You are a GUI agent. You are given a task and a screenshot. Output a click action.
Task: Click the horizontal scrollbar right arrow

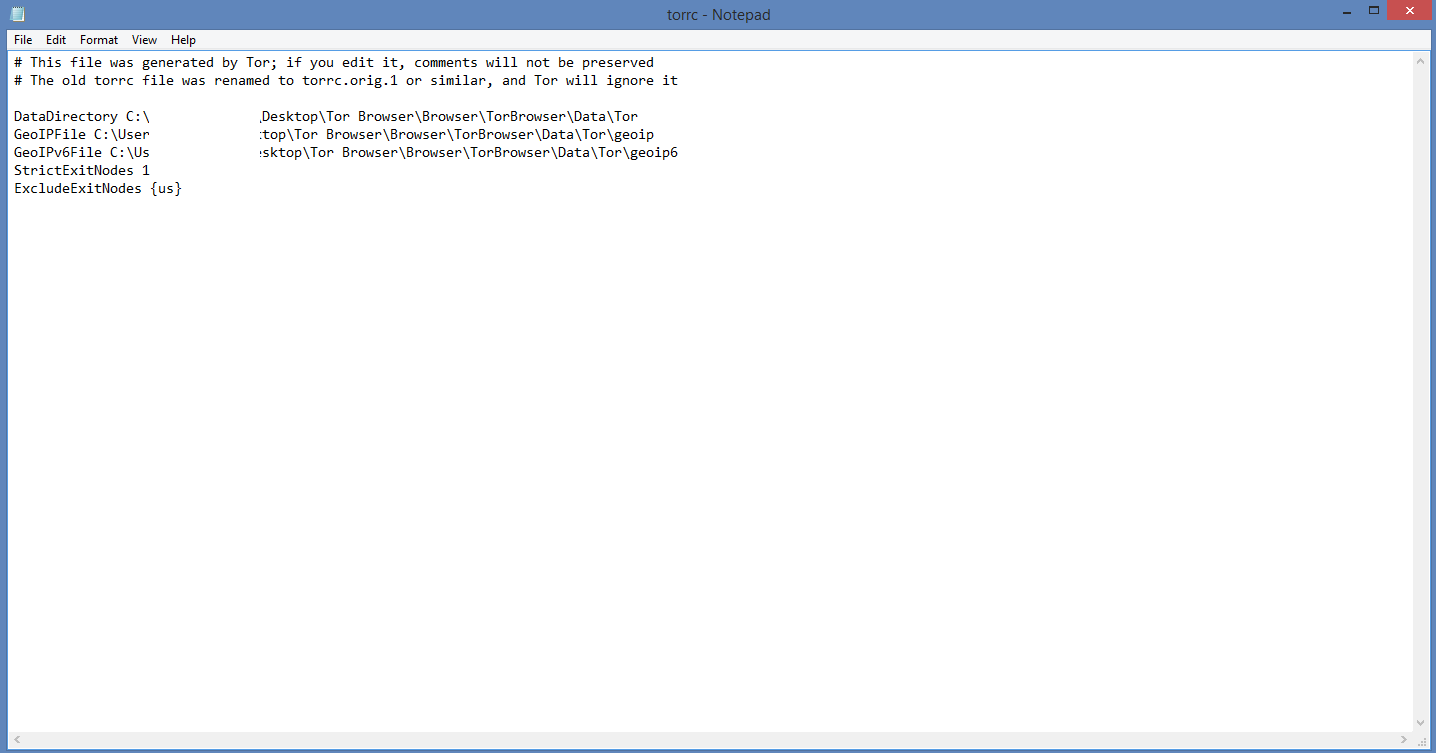point(1405,740)
